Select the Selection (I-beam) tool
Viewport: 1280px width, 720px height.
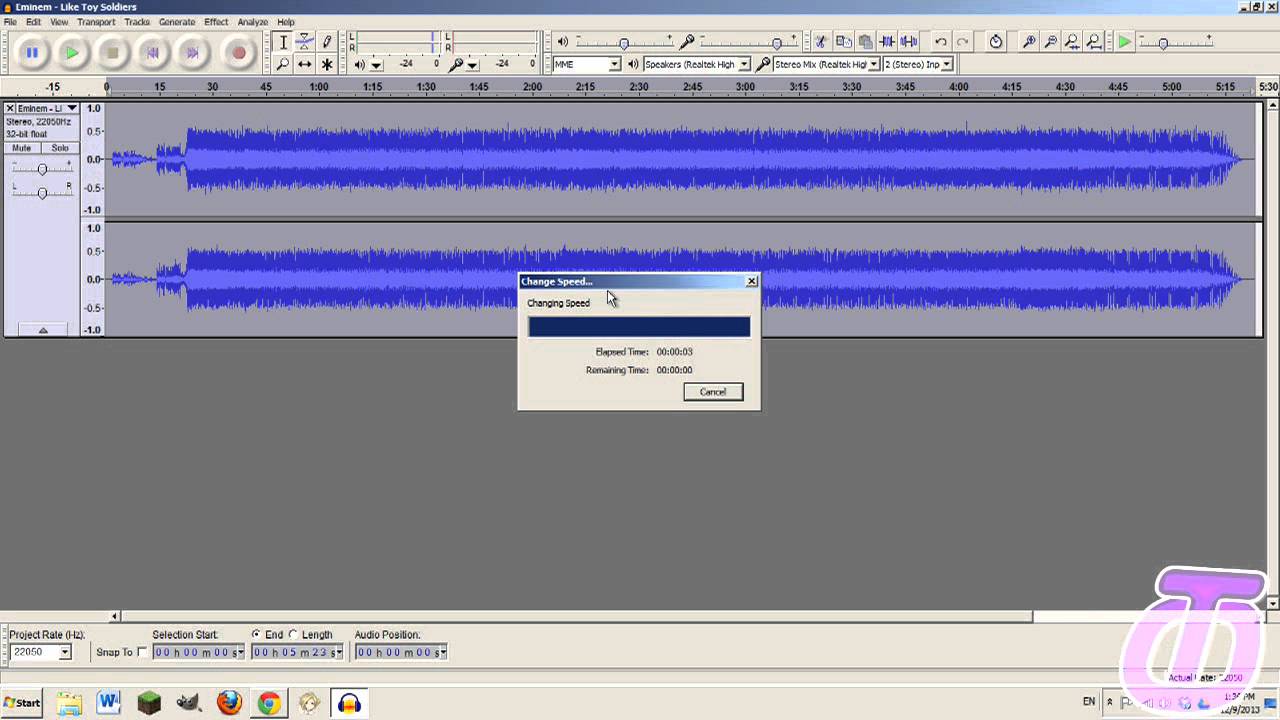pyautogui.click(x=283, y=42)
